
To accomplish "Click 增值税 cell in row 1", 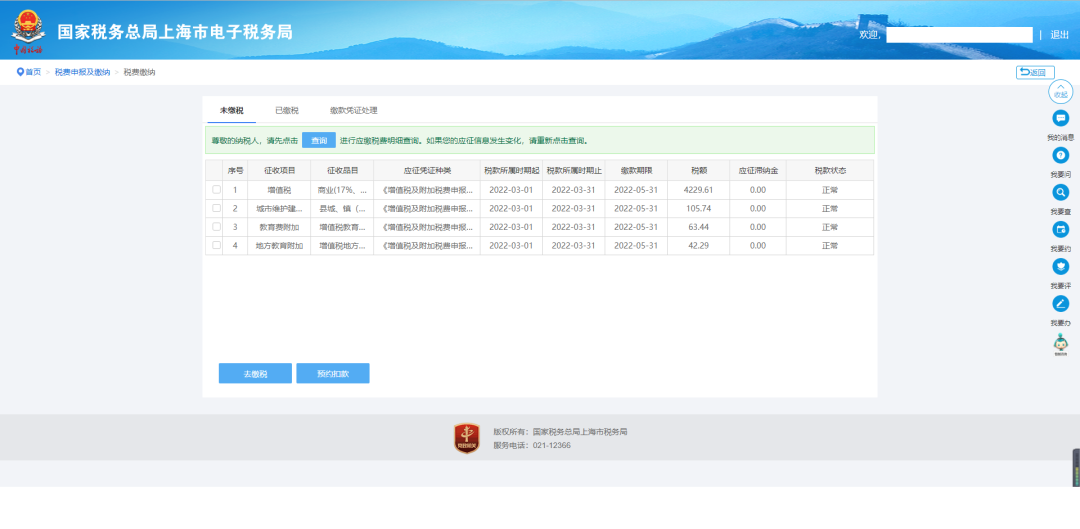I will pyautogui.click(x=279, y=189).
